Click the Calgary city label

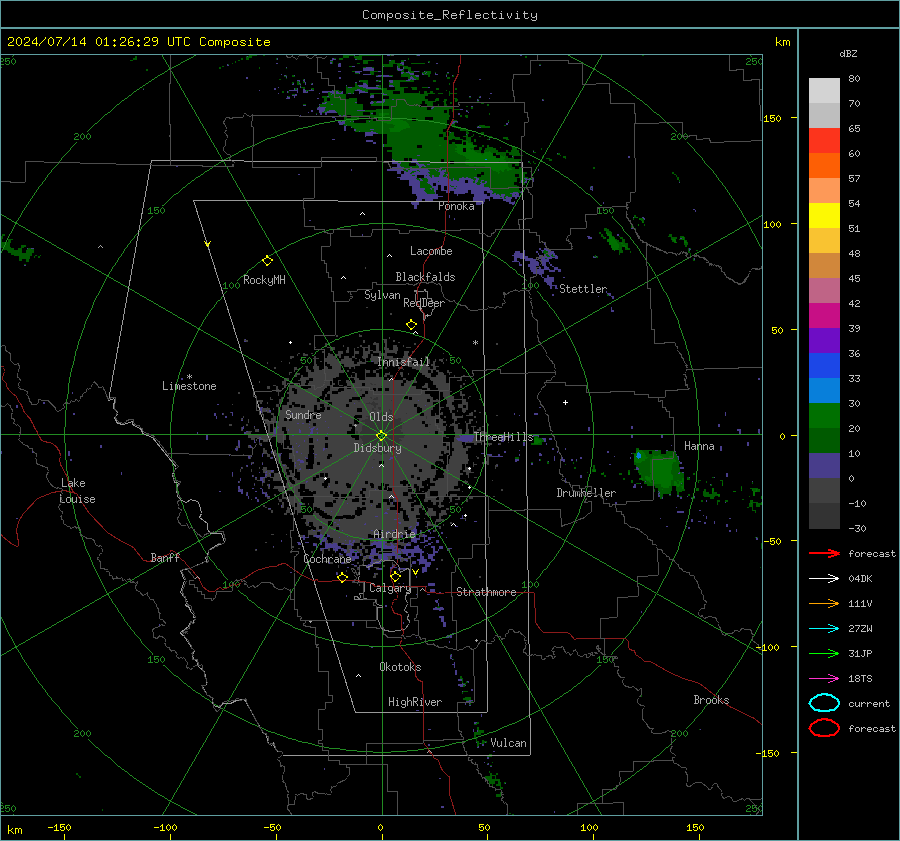click(x=390, y=588)
